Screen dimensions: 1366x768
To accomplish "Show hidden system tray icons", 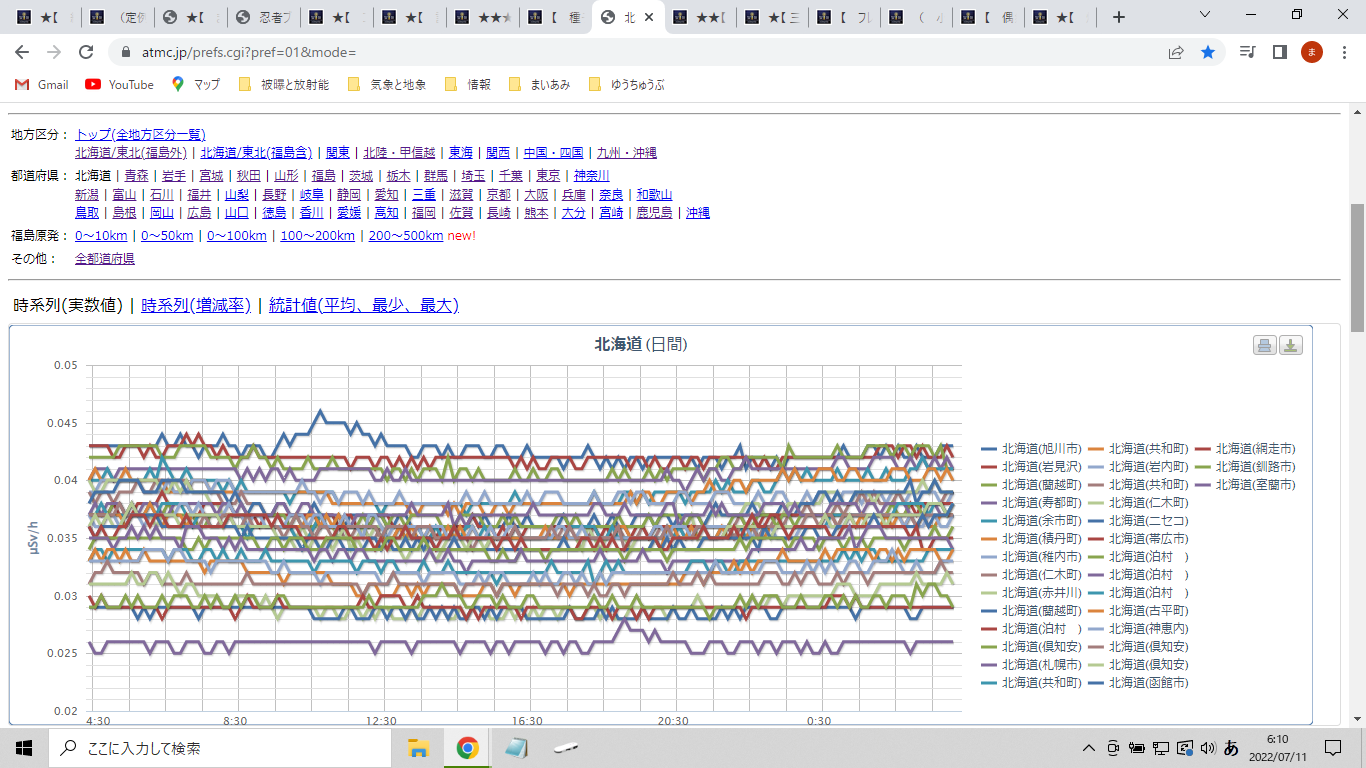I will point(1089,748).
